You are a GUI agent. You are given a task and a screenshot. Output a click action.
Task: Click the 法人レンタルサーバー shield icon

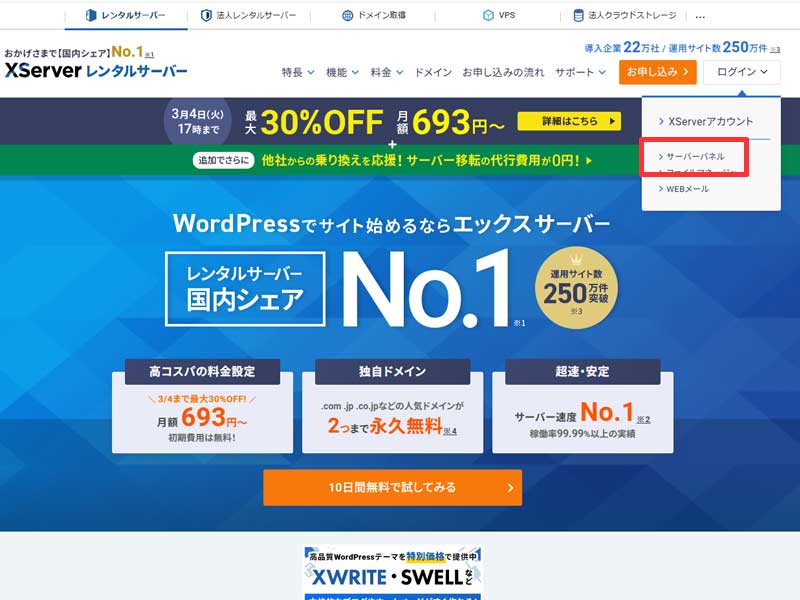click(x=206, y=16)
